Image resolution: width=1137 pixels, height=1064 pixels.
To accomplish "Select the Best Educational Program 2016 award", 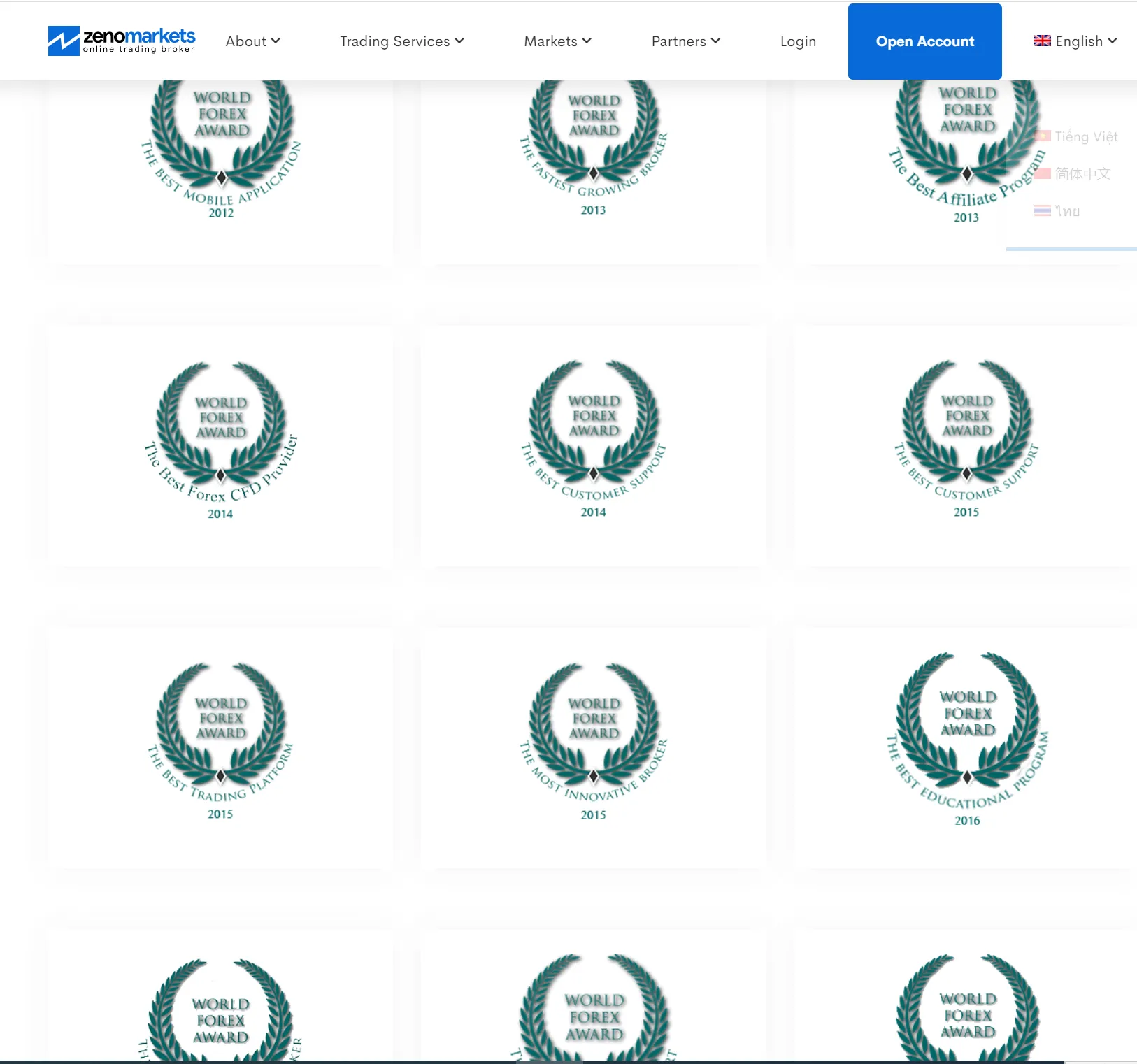I will tap(967, 740).
